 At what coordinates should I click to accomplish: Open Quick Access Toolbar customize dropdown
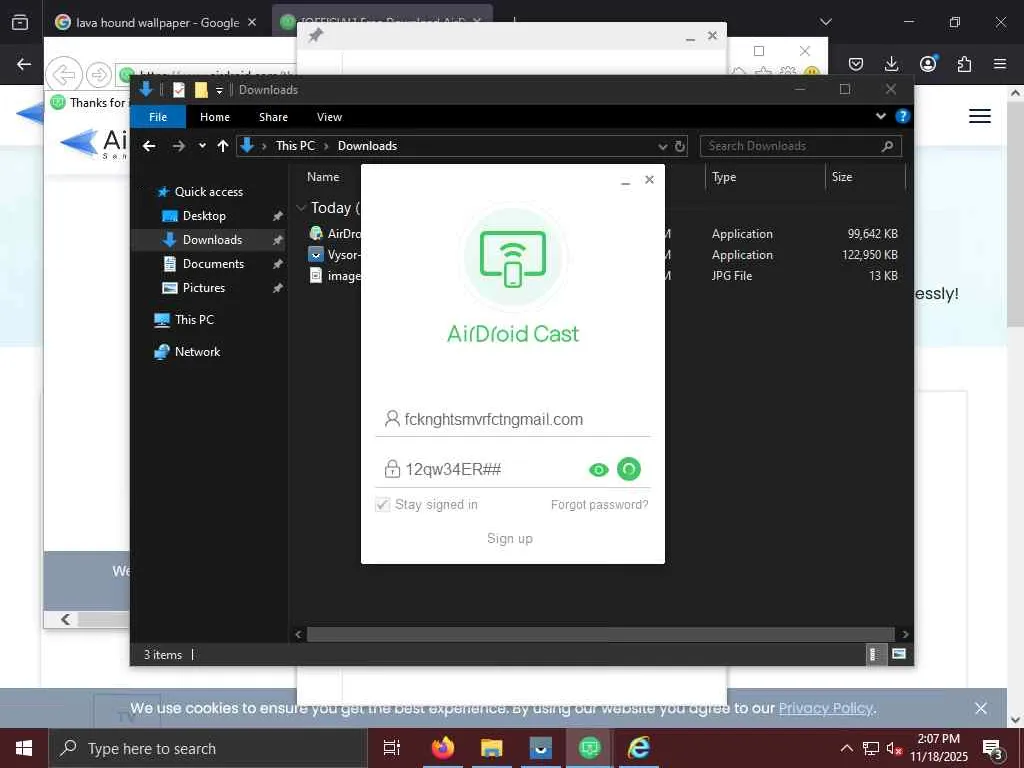click(219, 90)
